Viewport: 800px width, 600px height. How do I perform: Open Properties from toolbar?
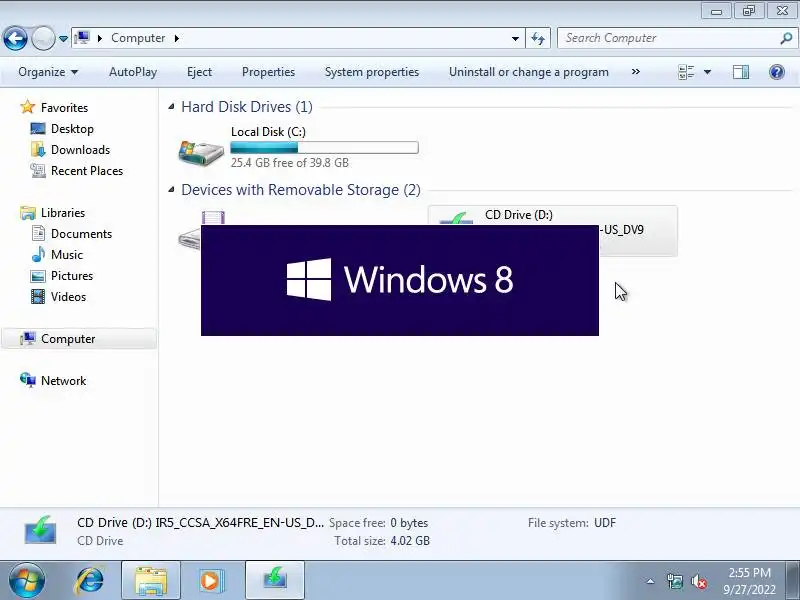(x=268, y=72)
